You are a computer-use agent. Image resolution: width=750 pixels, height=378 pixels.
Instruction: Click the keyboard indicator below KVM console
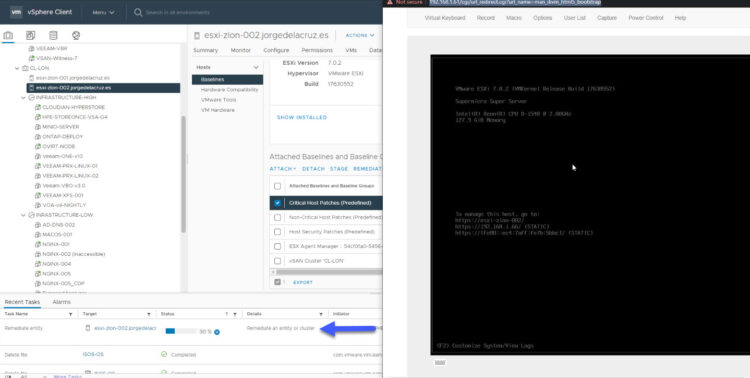coord(440,363)
